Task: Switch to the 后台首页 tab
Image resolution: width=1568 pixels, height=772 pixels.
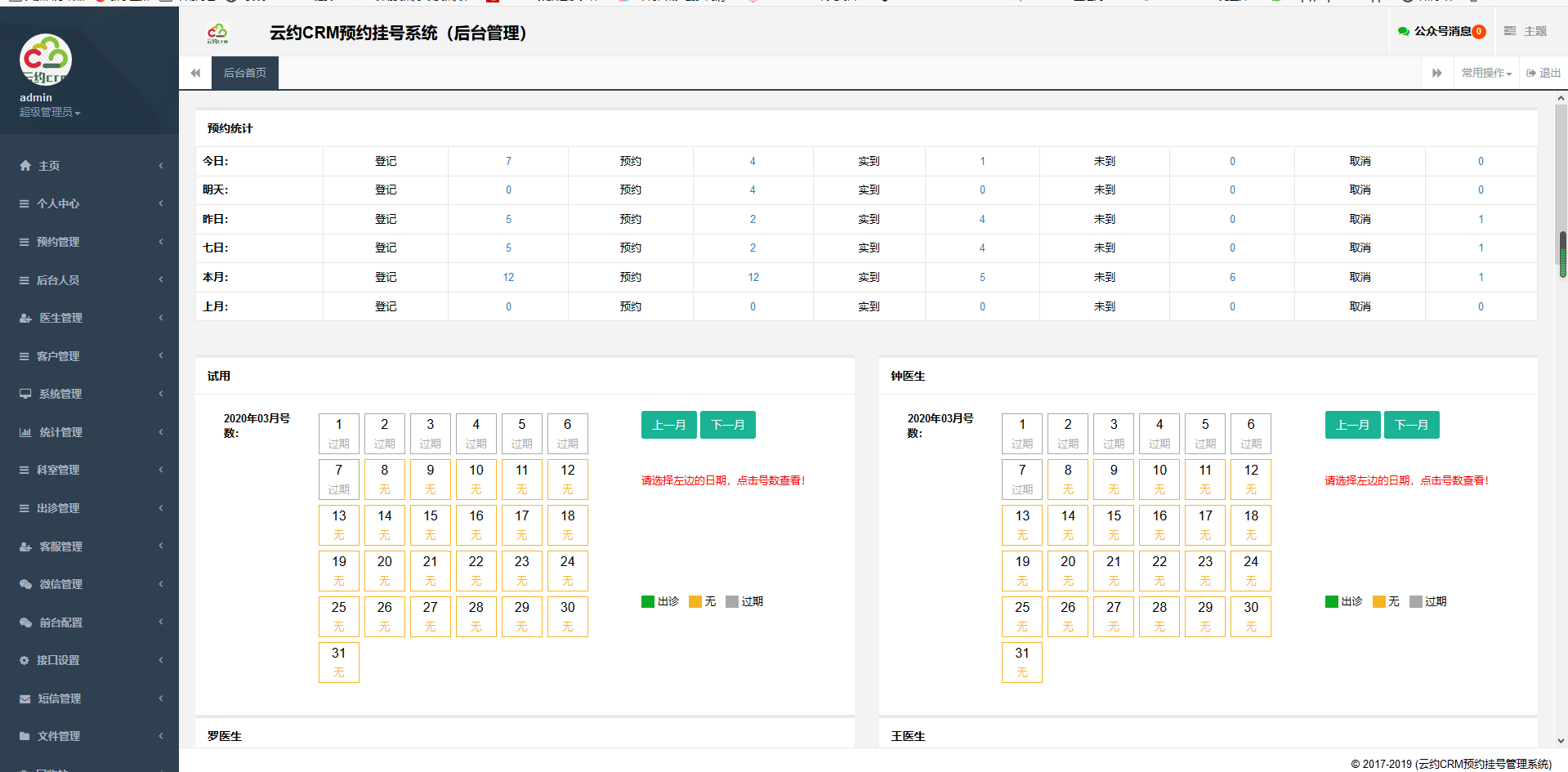Action: tap(245, 73)
